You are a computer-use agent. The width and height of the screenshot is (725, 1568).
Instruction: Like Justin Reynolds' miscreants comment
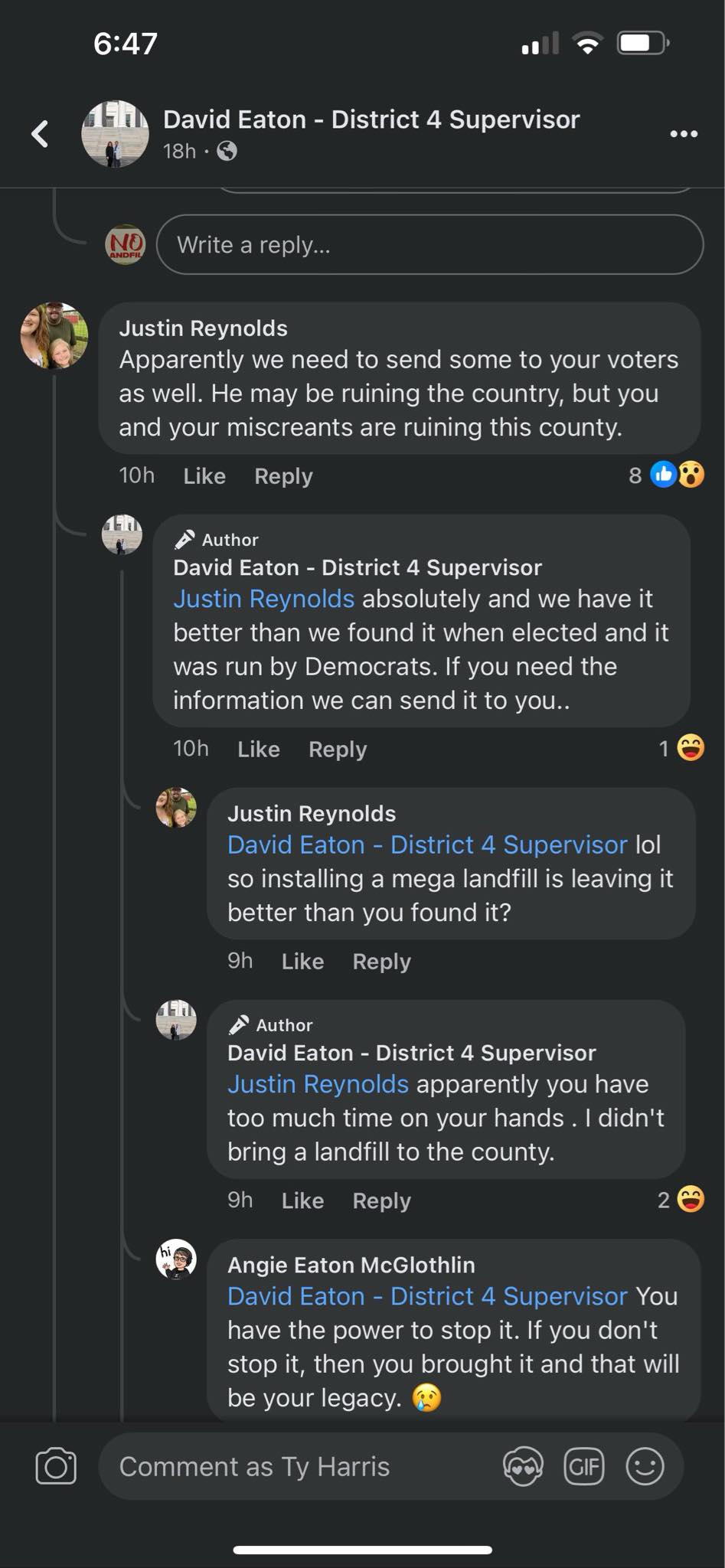[x=204, y=476]
